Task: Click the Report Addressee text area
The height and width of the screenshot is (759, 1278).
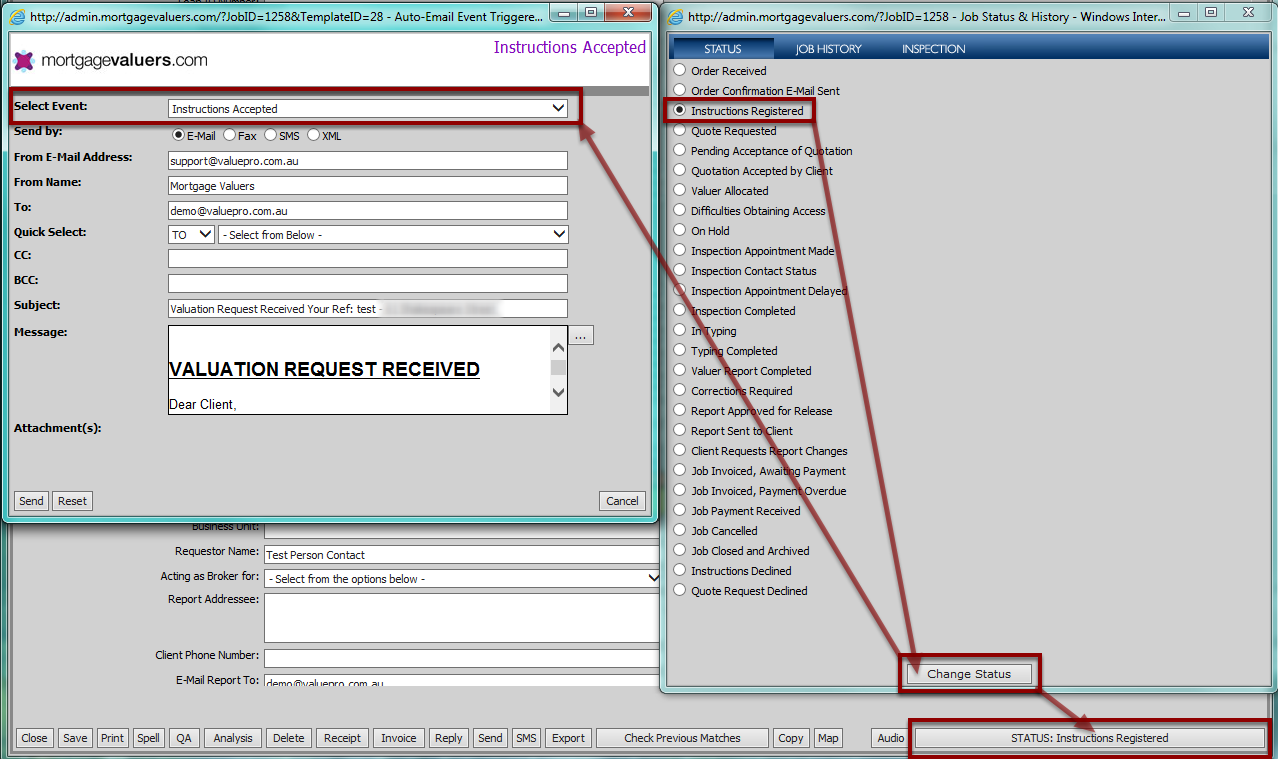Action: (x=462, y=617)
